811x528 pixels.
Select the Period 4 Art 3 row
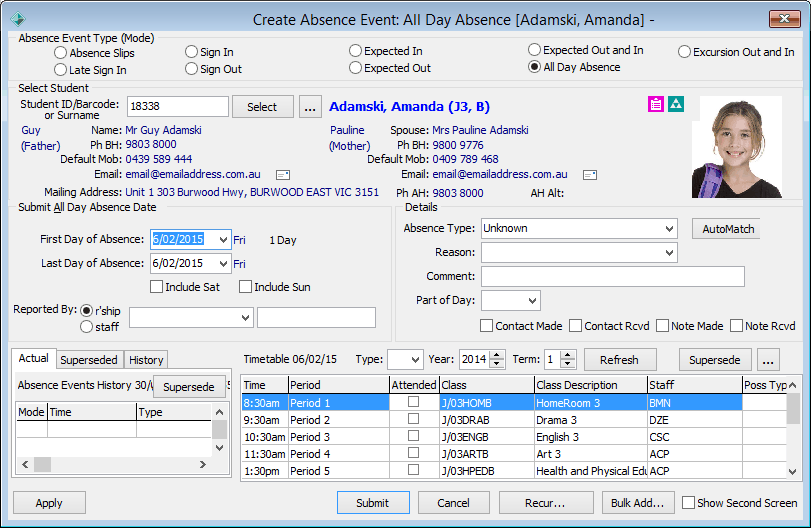pyautogui.click(x=514, y=454)
